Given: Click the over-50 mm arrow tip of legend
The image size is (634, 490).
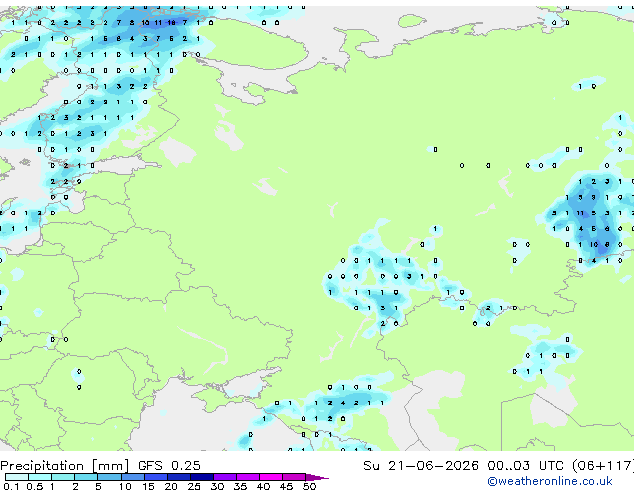Looking at the screenshot, I should pos(317,477).
